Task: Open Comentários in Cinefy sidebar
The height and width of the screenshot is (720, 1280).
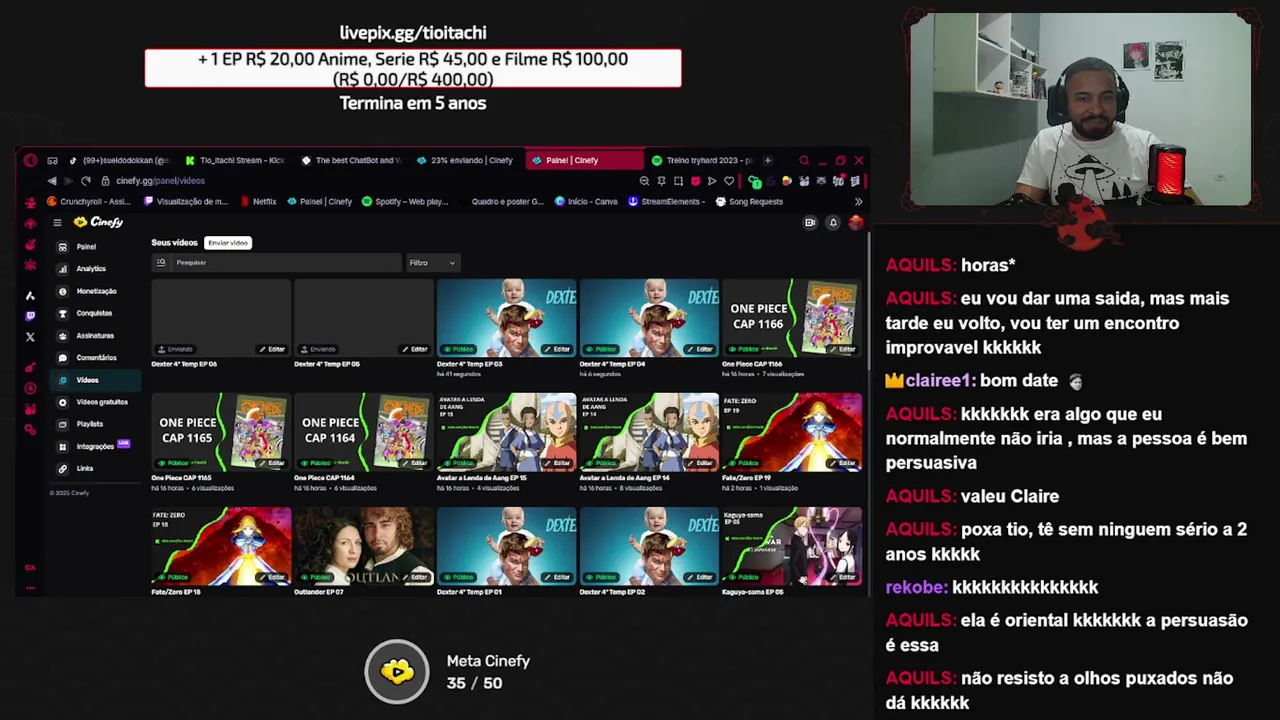Action: (x=95, y=357)
